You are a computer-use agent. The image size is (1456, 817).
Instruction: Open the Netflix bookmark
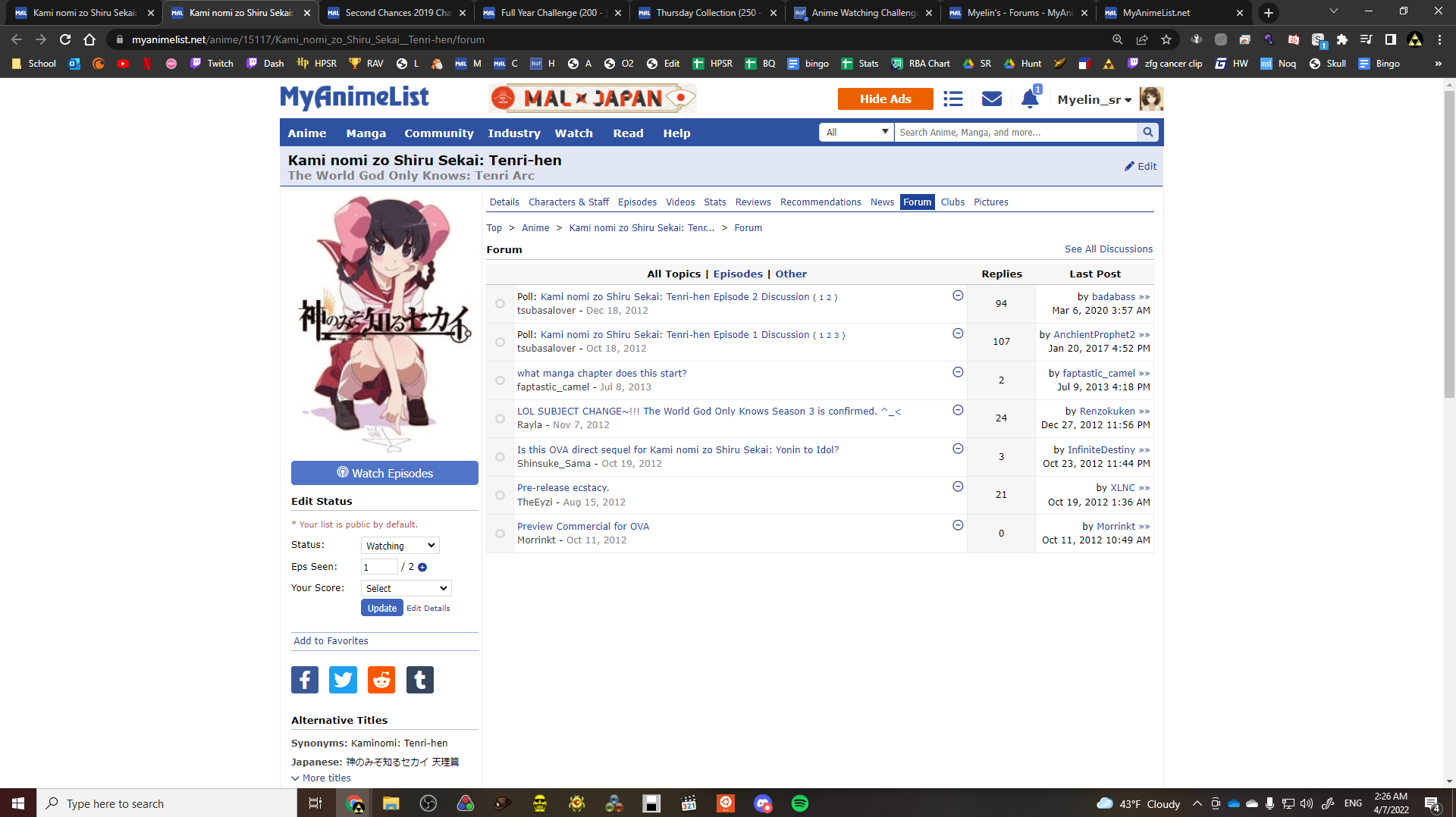pyautogui.click(x=147, y=64)
